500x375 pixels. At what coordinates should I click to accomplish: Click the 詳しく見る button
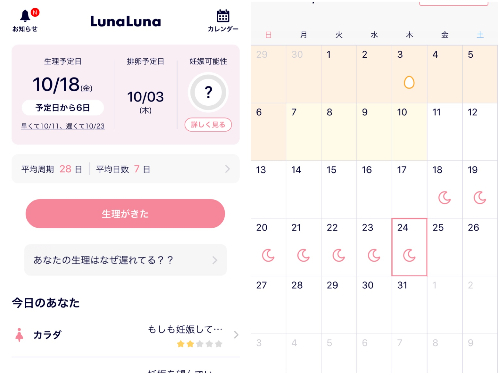(x=208, y=125)
